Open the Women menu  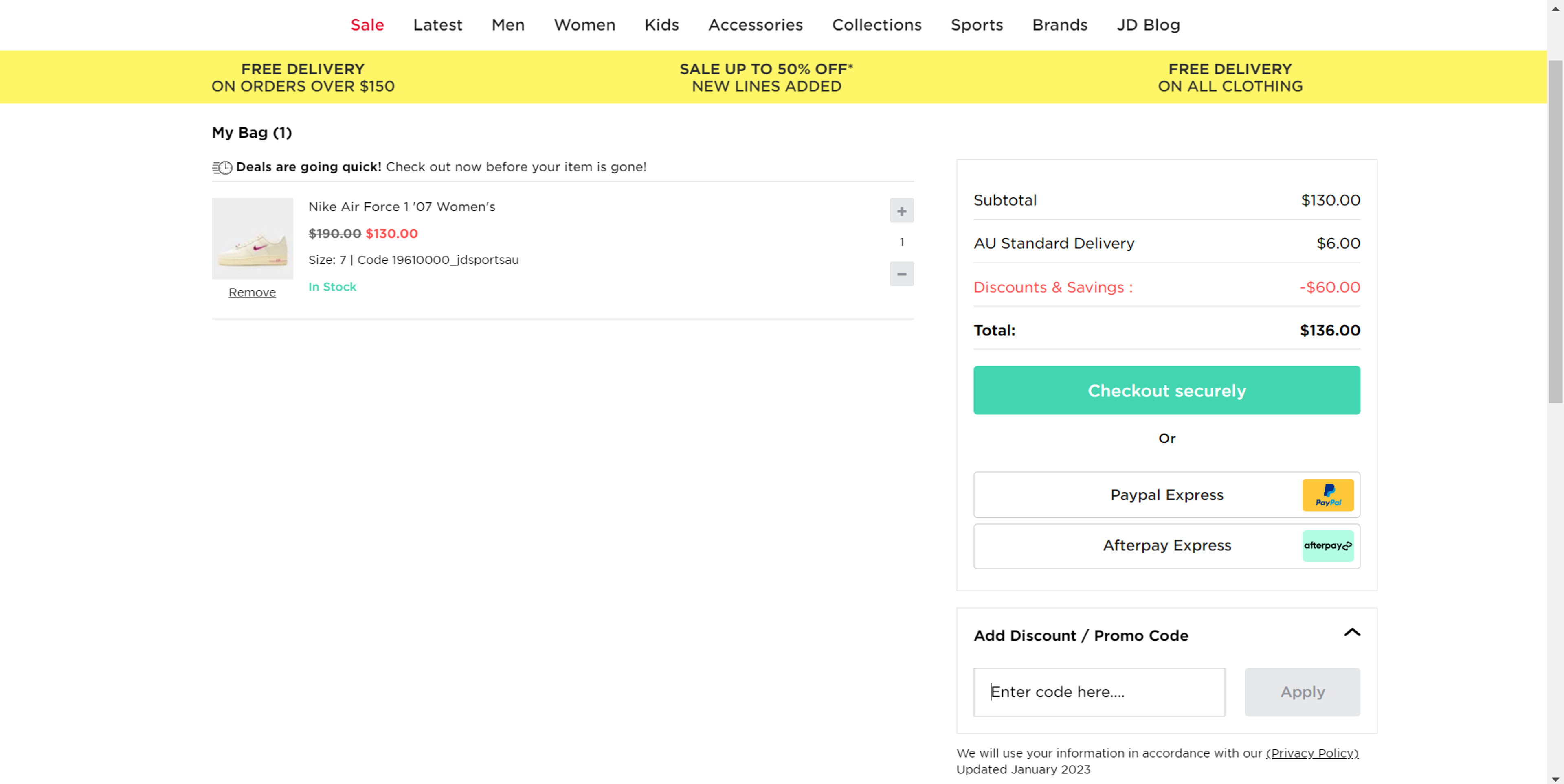[584, 25]
